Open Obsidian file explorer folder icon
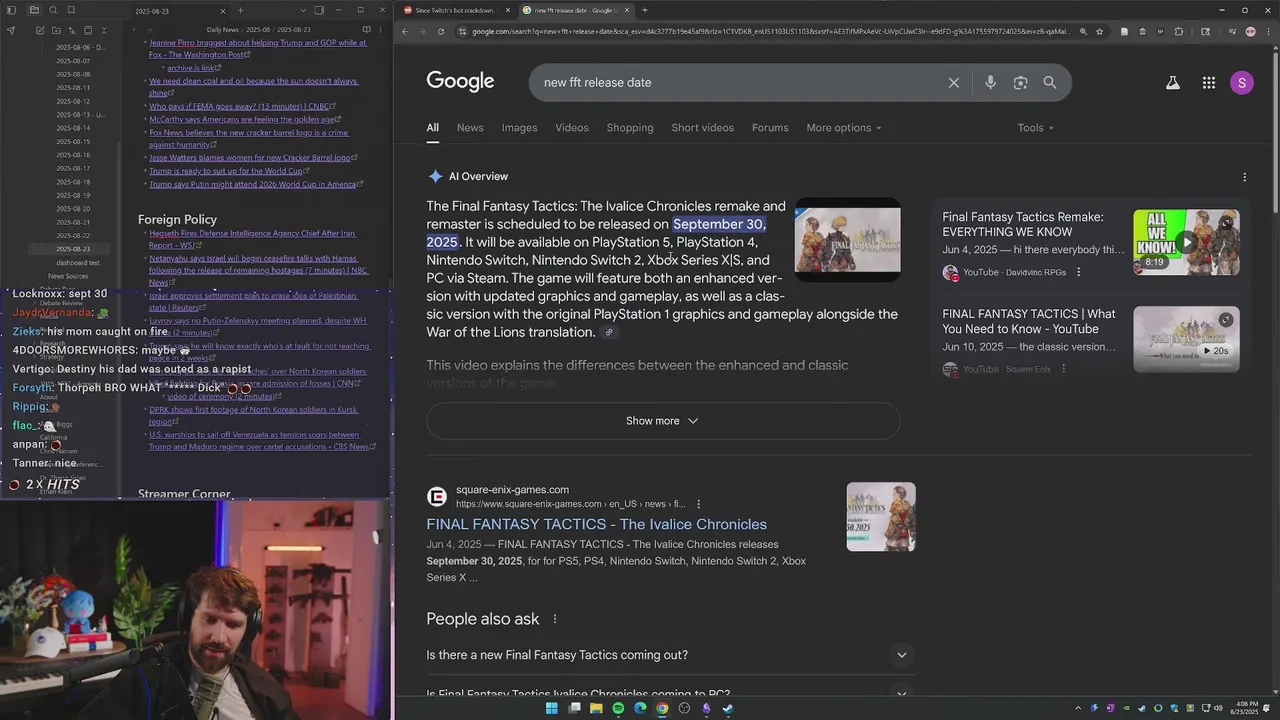Viewport: 1280px width, 720px height. point(33,10)
